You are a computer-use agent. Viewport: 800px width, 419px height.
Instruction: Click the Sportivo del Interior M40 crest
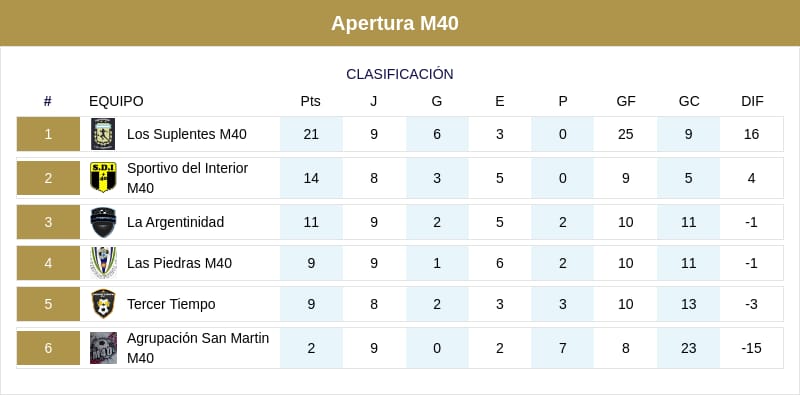(x=103, y=178)
